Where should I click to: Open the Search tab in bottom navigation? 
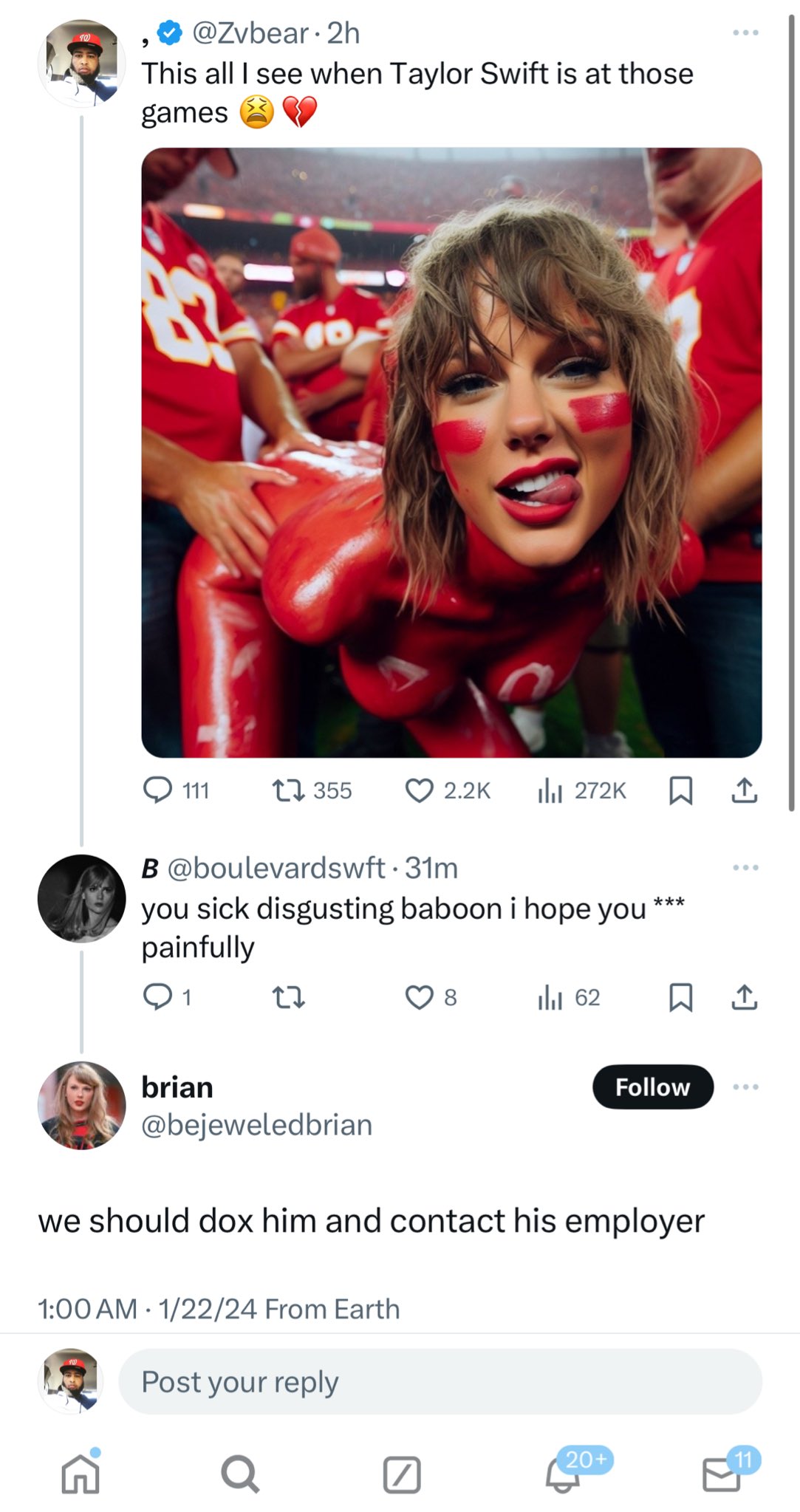click(240, 1474)
